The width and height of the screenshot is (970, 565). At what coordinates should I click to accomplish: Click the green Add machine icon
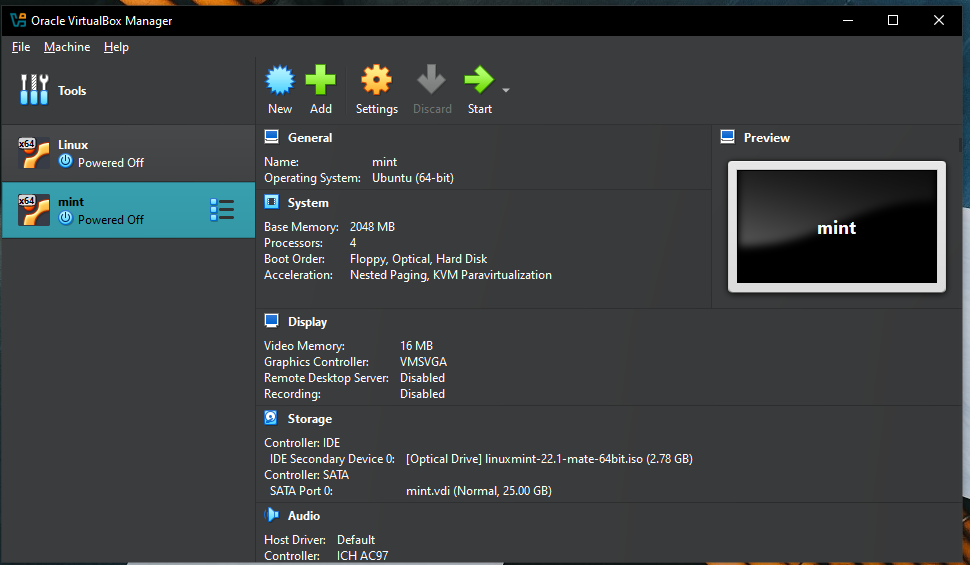[x=321, y=81]
